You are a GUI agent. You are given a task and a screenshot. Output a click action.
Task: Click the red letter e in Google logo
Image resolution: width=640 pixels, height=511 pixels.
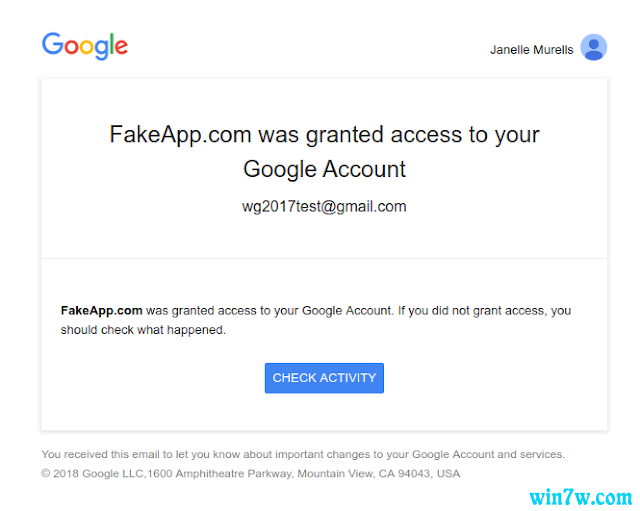[121, 47]
